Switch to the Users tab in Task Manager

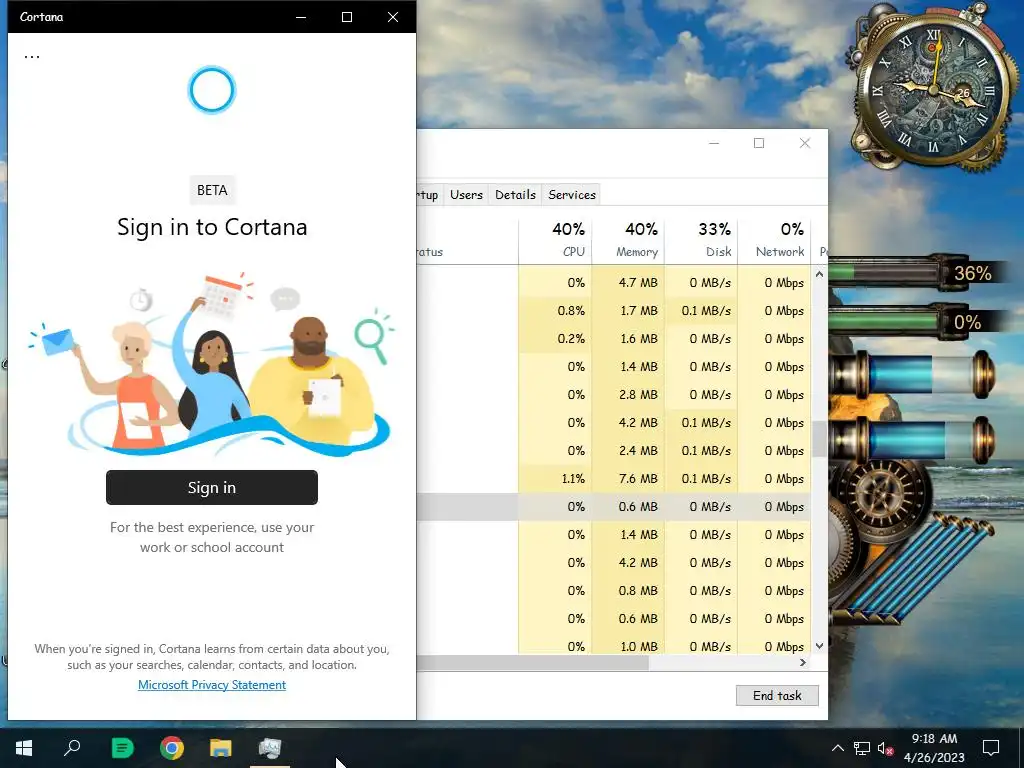click(466, 195)
